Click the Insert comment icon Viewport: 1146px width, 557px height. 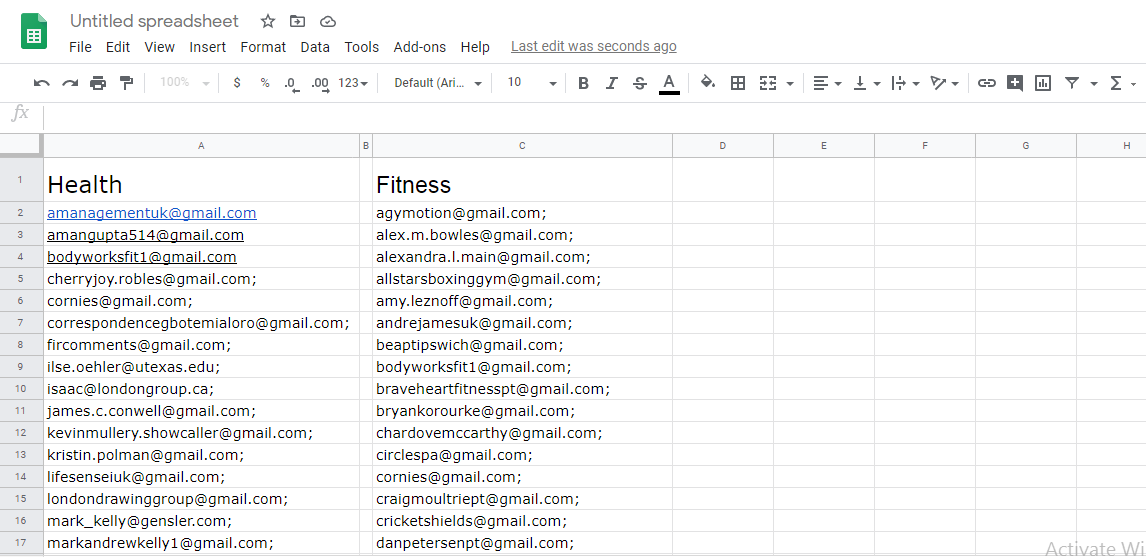(1015, 83)
